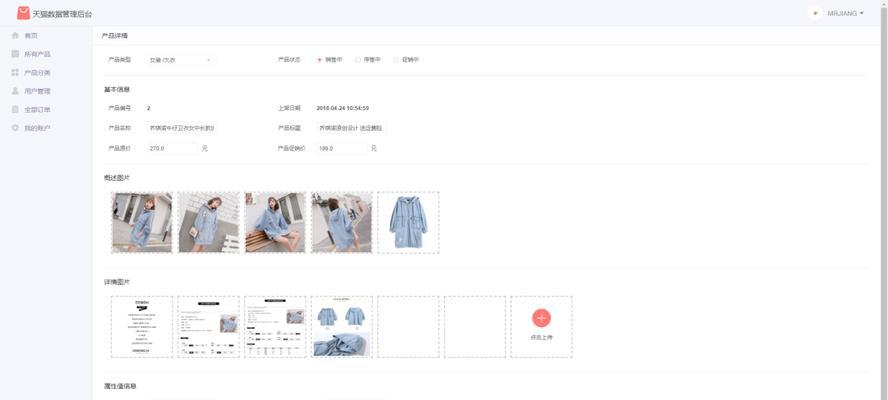Select overview image showing back of hooded coat
888x400 pixels.
tap(341, 222)
